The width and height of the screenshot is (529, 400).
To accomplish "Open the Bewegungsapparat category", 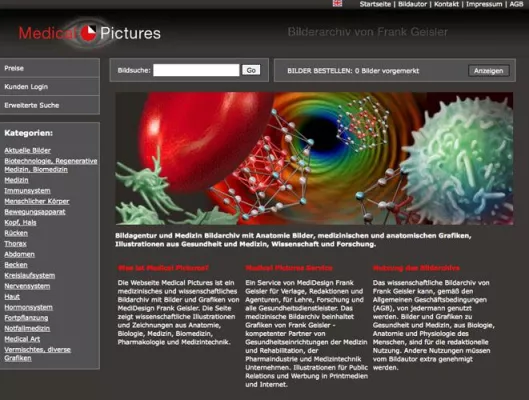I will pos(35,212).
